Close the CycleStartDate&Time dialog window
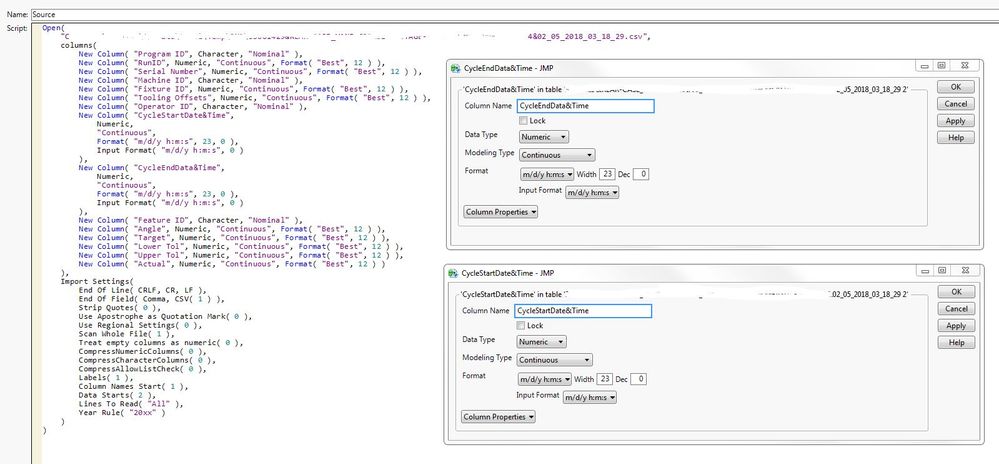Viewport: 999px width, 464px height. [965, 270]
